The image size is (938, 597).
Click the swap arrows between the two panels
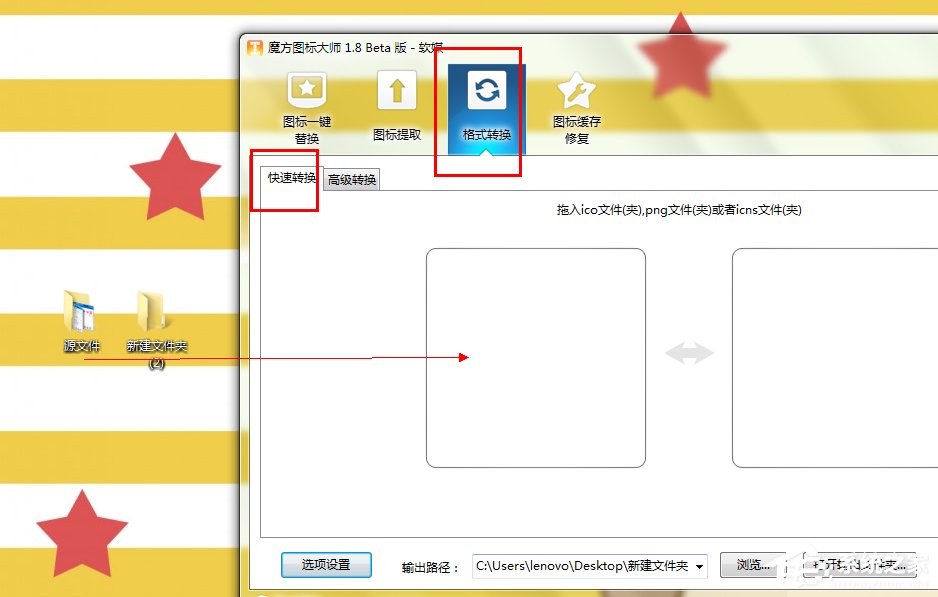coord(689,352)
